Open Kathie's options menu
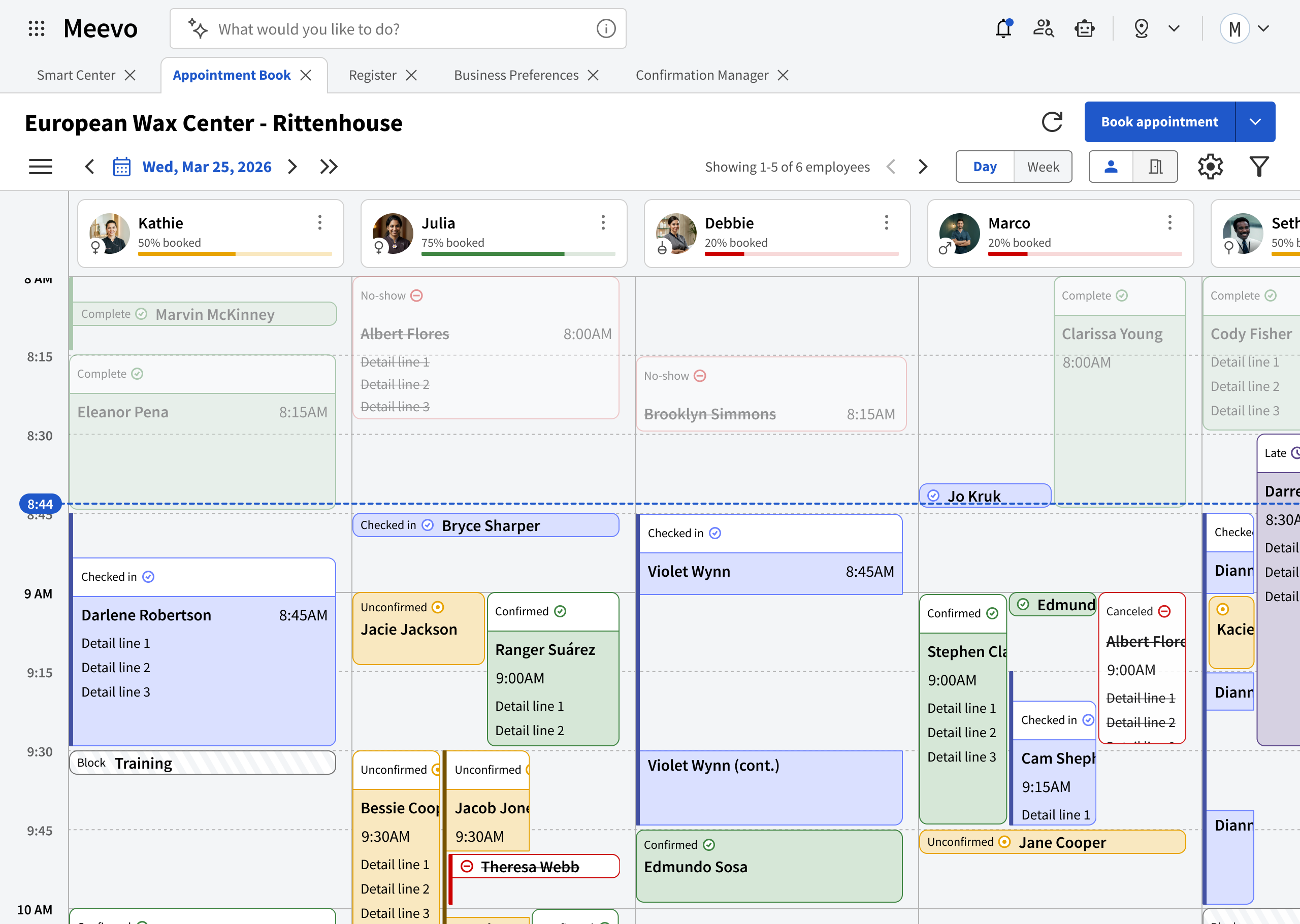1300x924 pixels. [x=320, y=222]
